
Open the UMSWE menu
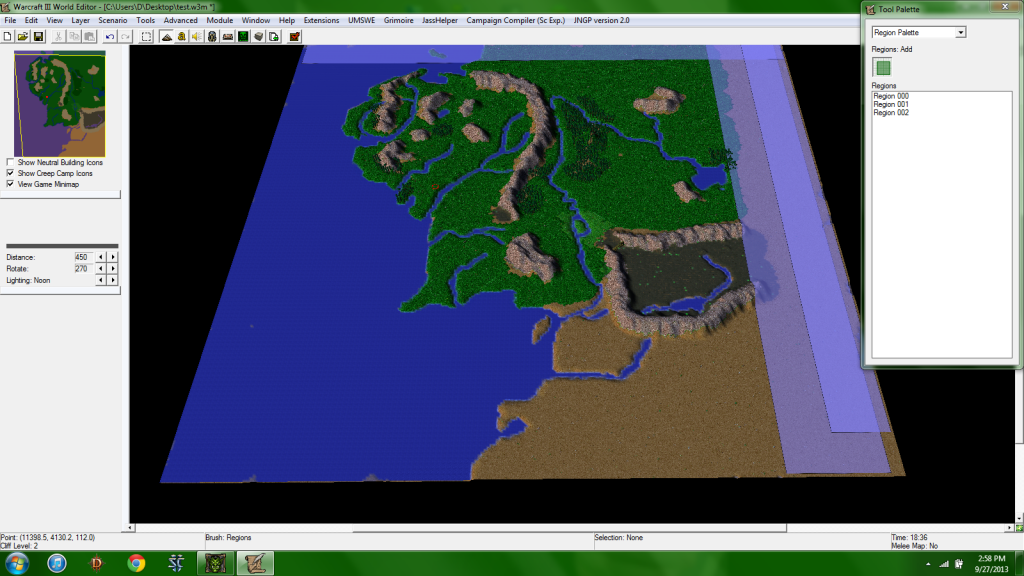tap(362, 20)
